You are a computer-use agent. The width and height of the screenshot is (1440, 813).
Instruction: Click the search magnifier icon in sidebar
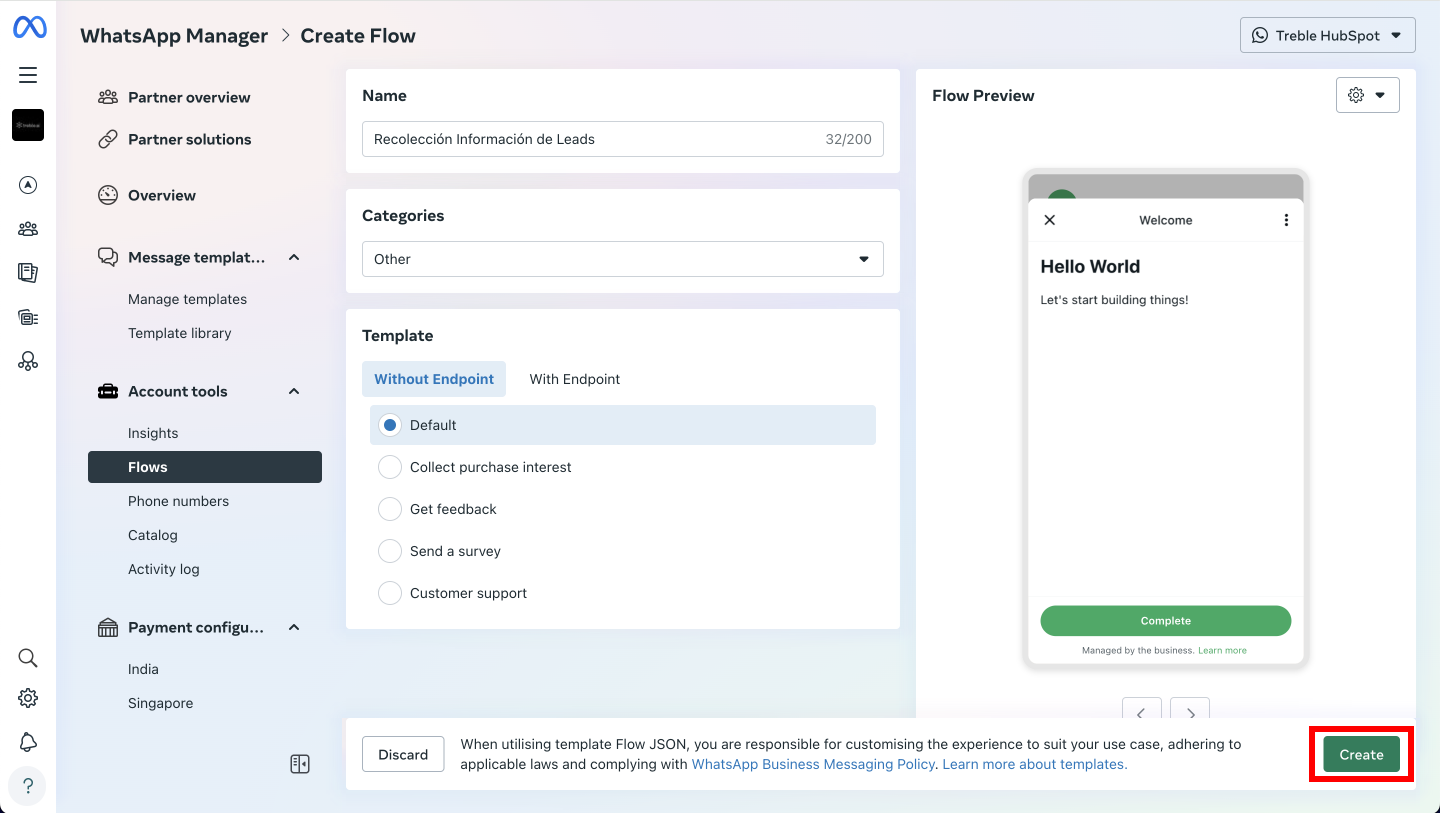point(28,657)
